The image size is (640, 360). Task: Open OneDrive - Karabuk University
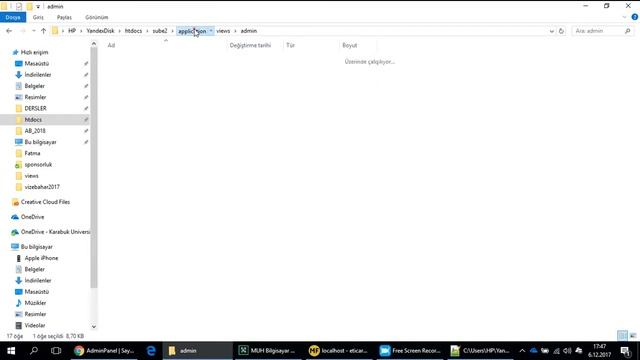coord(55,232)
